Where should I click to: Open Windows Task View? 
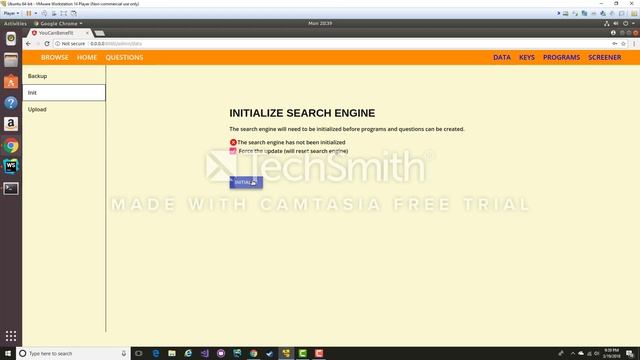(x=139, y=353)
